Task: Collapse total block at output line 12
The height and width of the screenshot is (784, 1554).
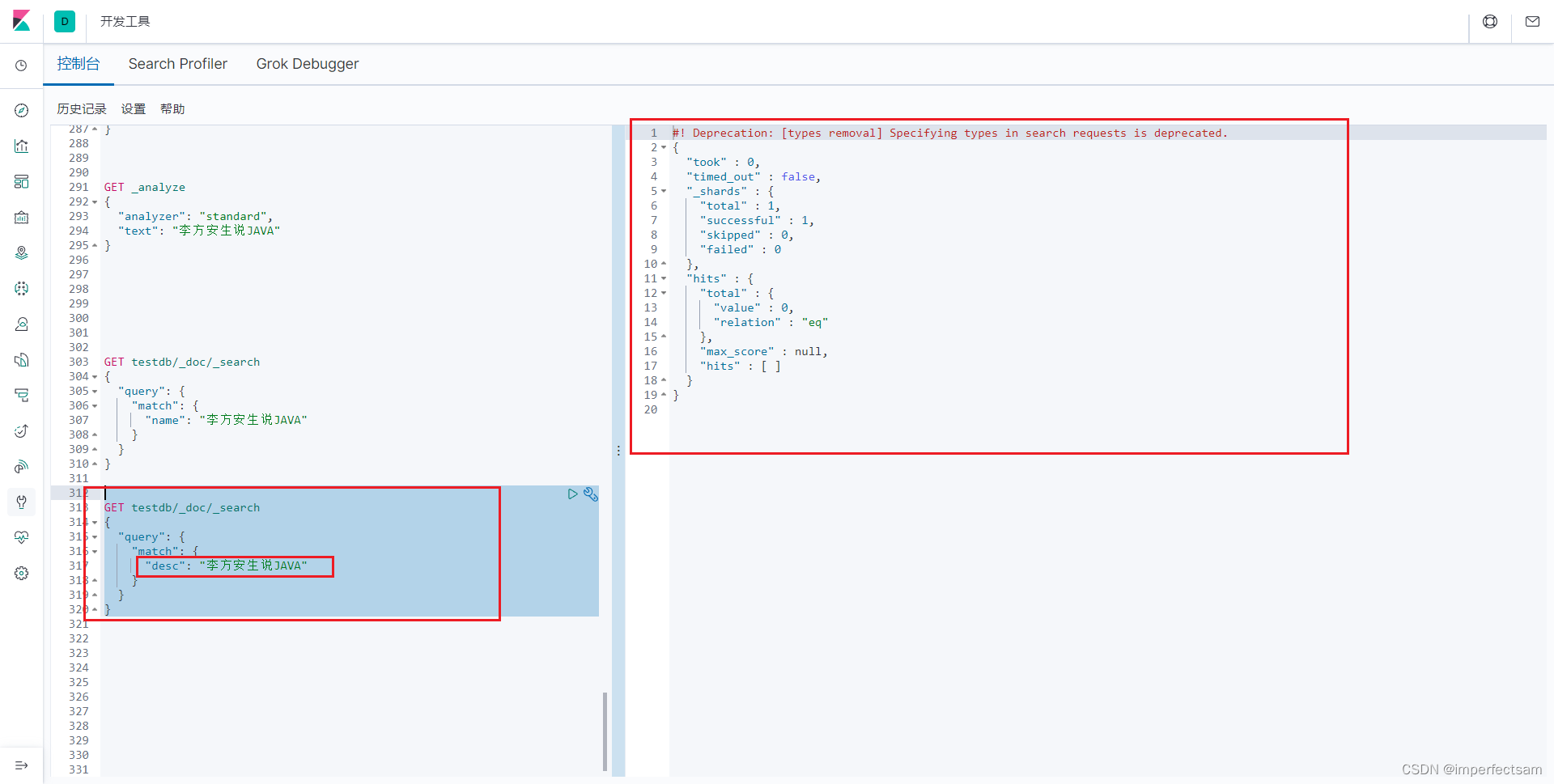Action: pos(664,294)
